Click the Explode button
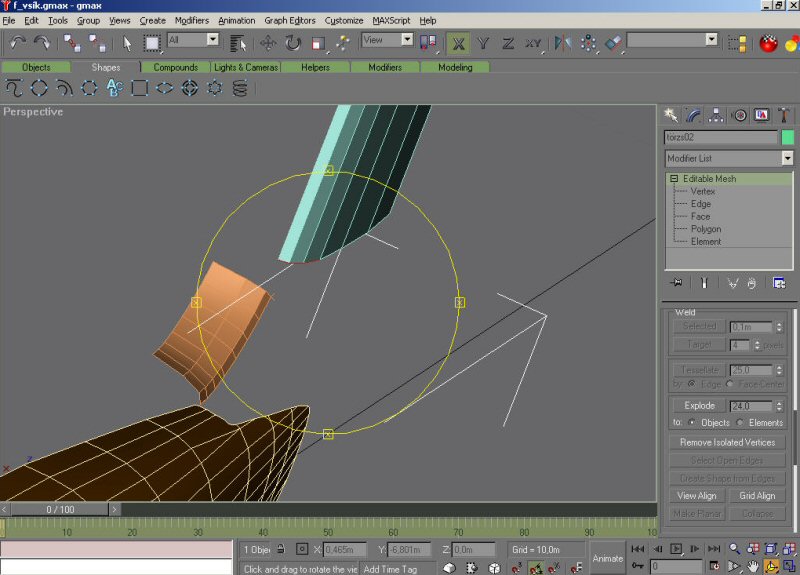Viewport: 800px width, 575px height. tap(699, 406)
